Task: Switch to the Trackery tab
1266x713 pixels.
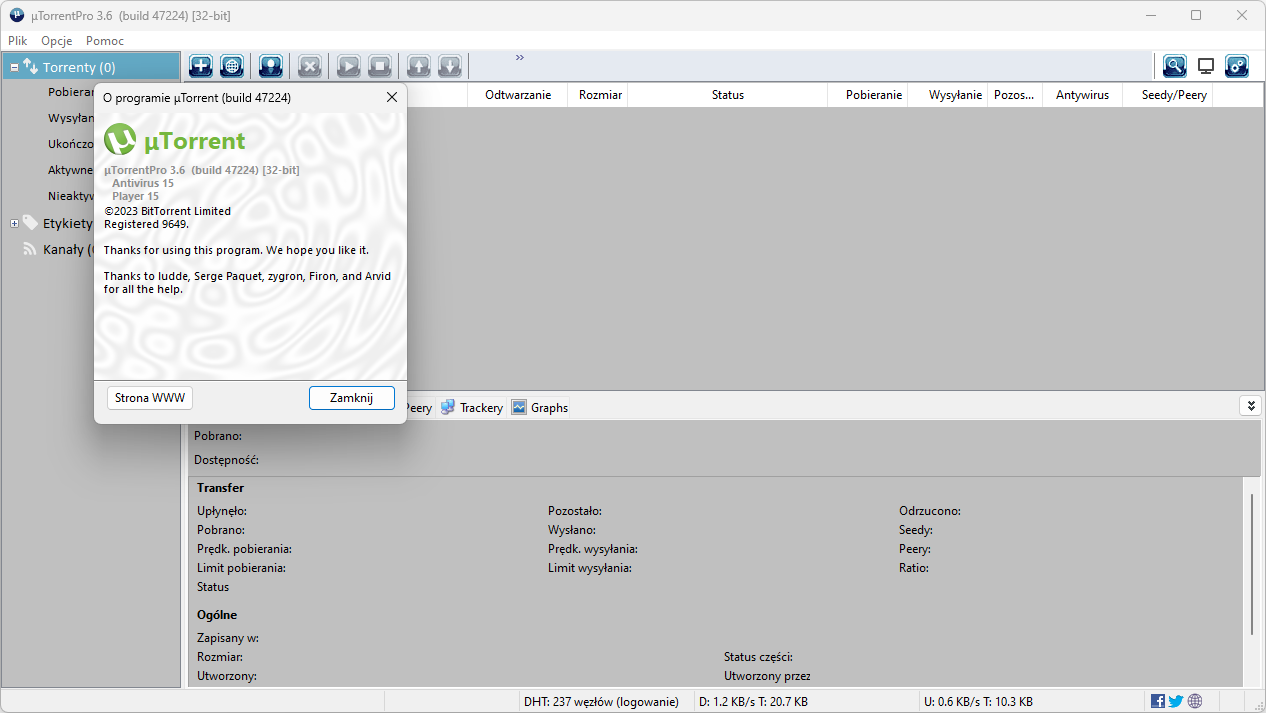Action: 472,408
